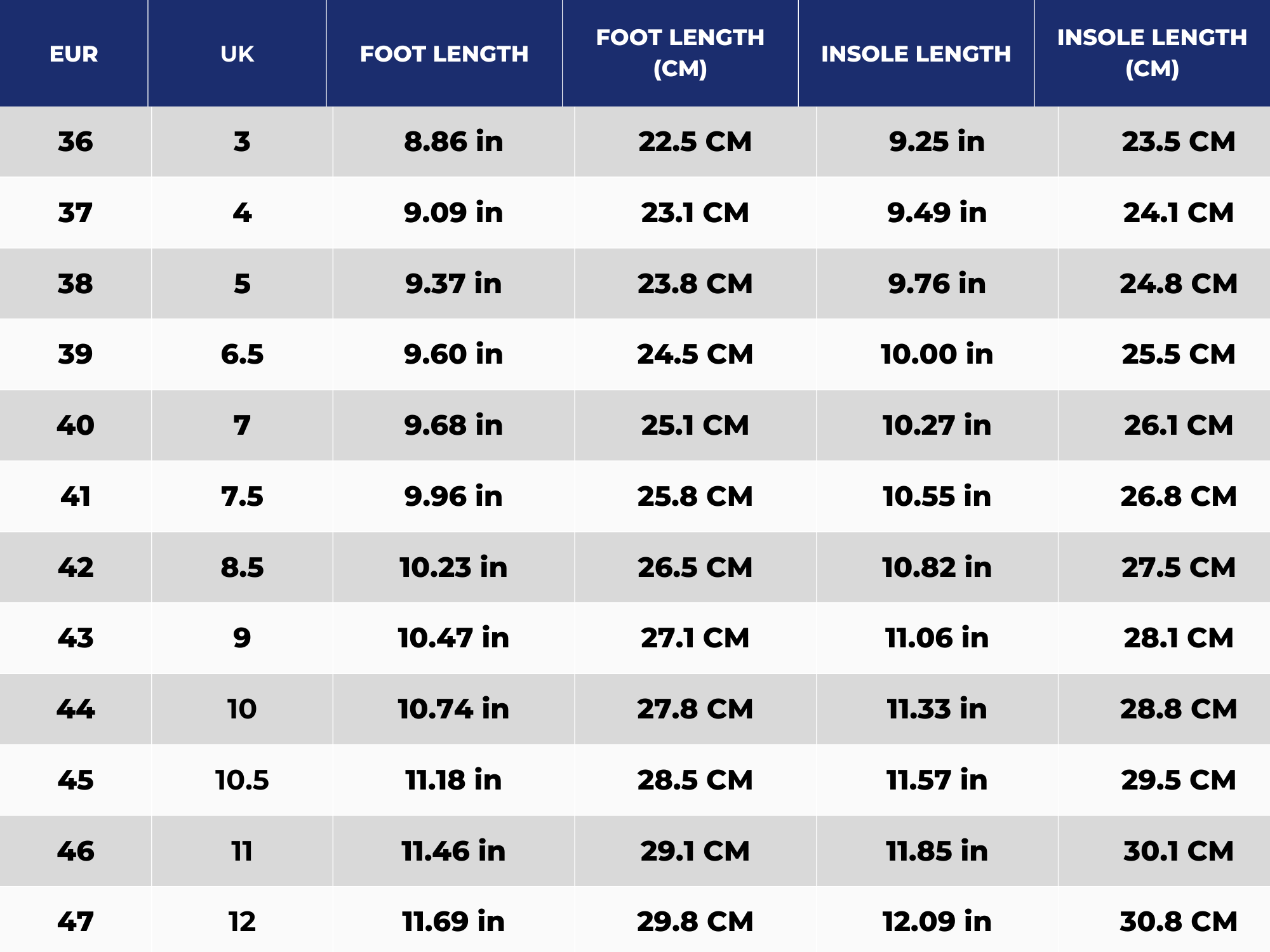Select the 11.57 in insole length cell

(937, 780)
